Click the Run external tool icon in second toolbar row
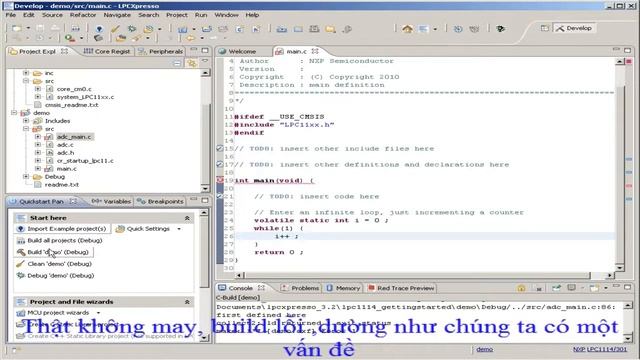Viewport: 640px width, 360px height. tap(70, 38)
